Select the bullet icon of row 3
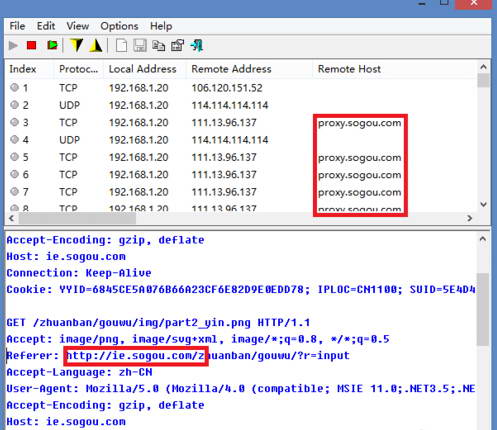The height and width of the screenshot is (430, 497). click(x=14, y=122)
